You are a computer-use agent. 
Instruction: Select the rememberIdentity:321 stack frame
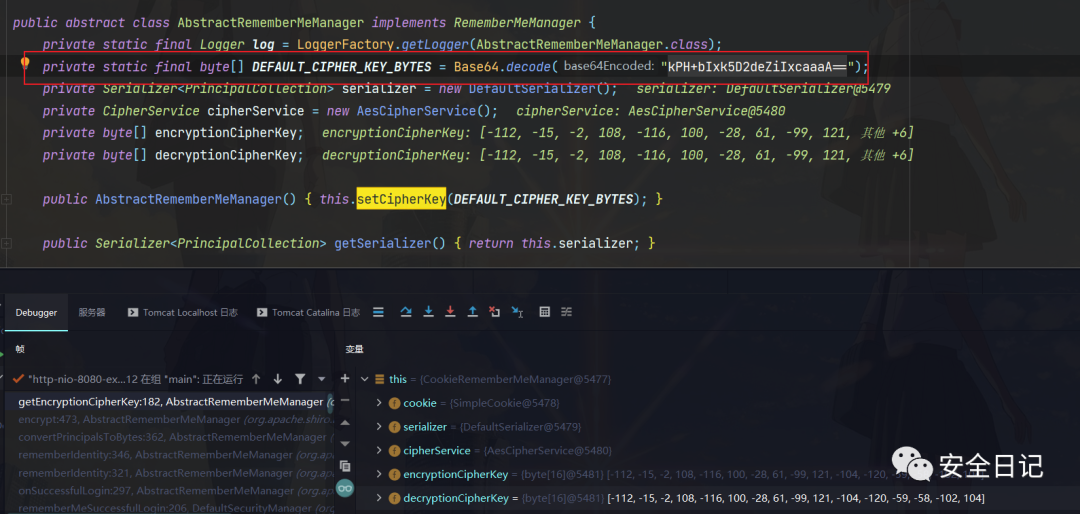170,473
